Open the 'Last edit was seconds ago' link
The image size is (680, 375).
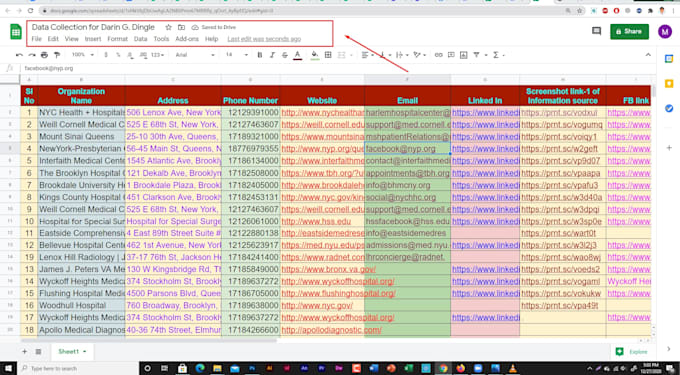[x=264, y=39]
